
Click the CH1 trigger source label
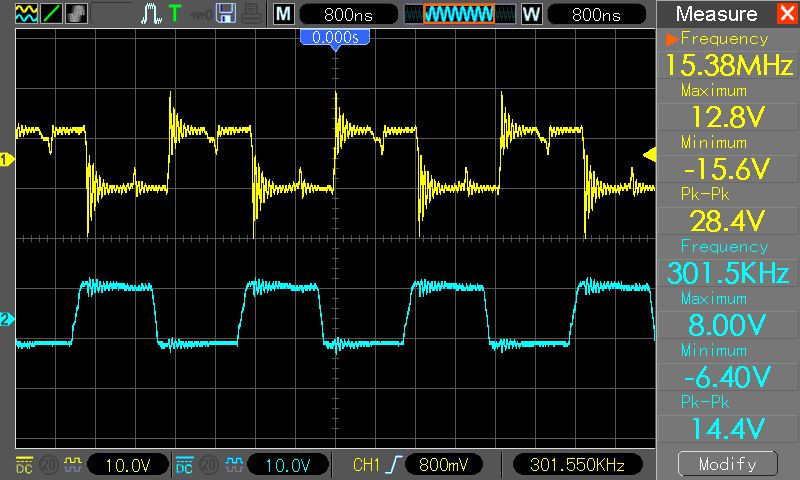coord(366,465)
